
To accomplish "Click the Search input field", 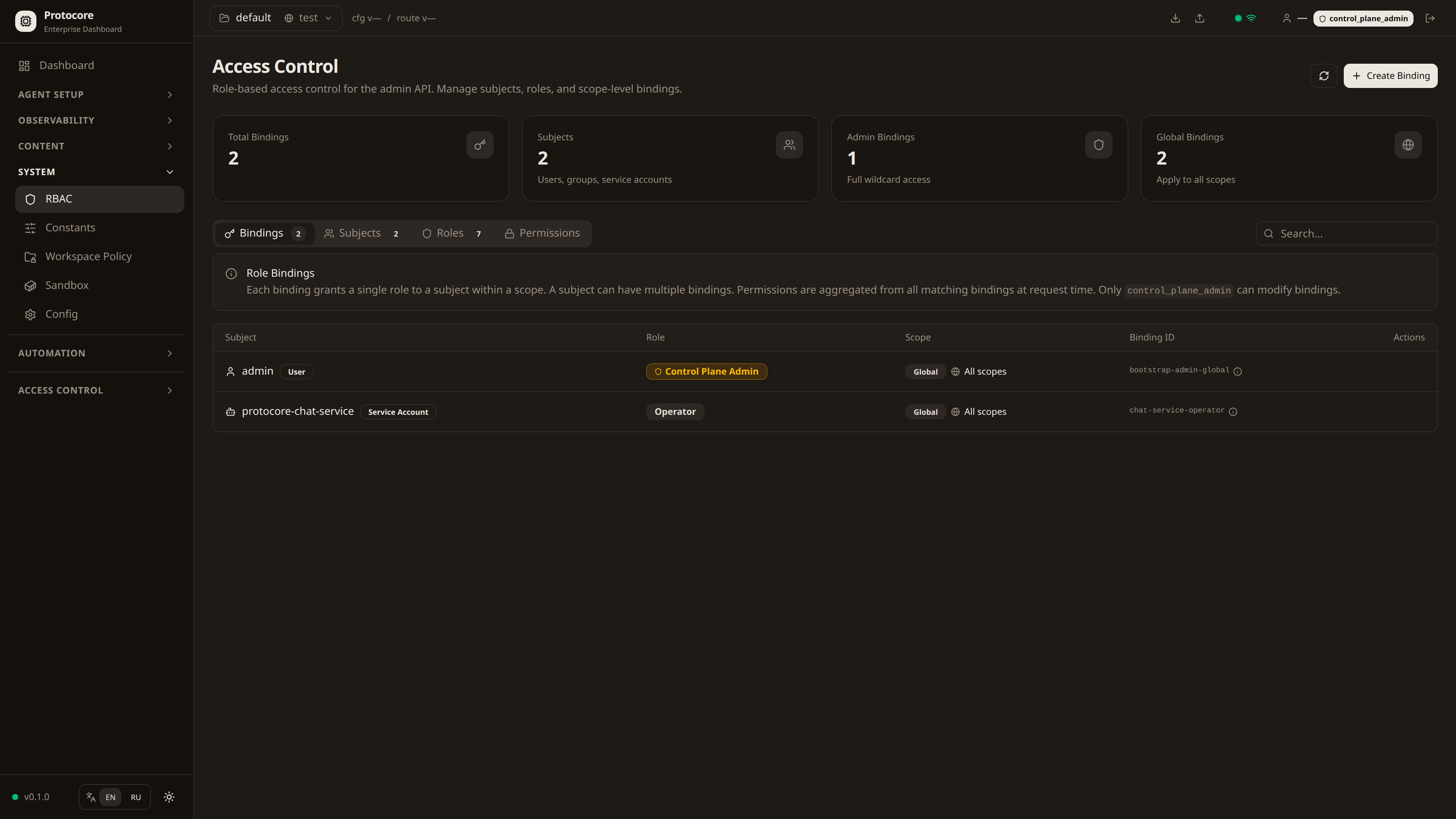I will (1351, 234).
